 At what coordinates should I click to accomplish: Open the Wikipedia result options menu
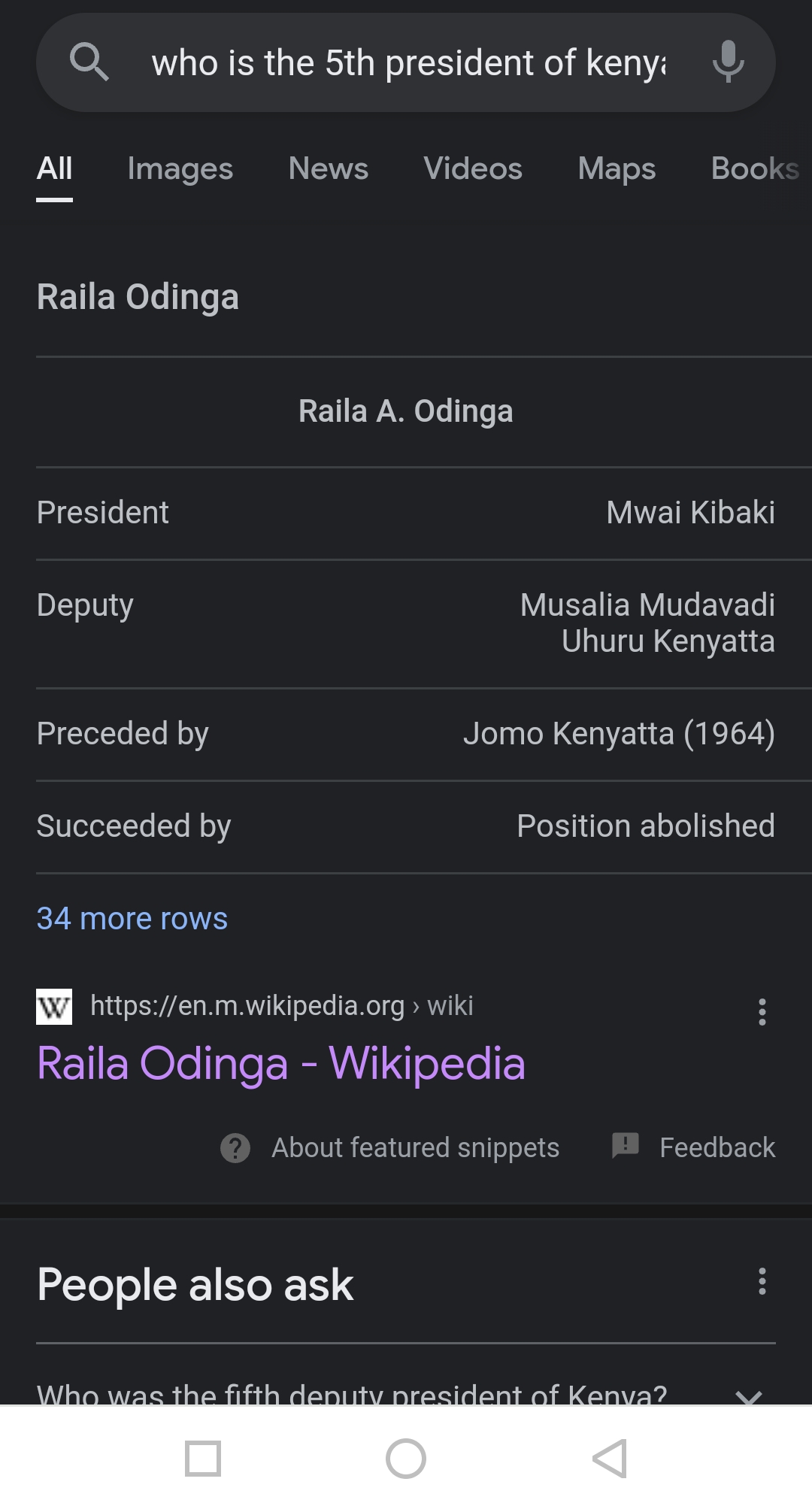(762, 1012)
